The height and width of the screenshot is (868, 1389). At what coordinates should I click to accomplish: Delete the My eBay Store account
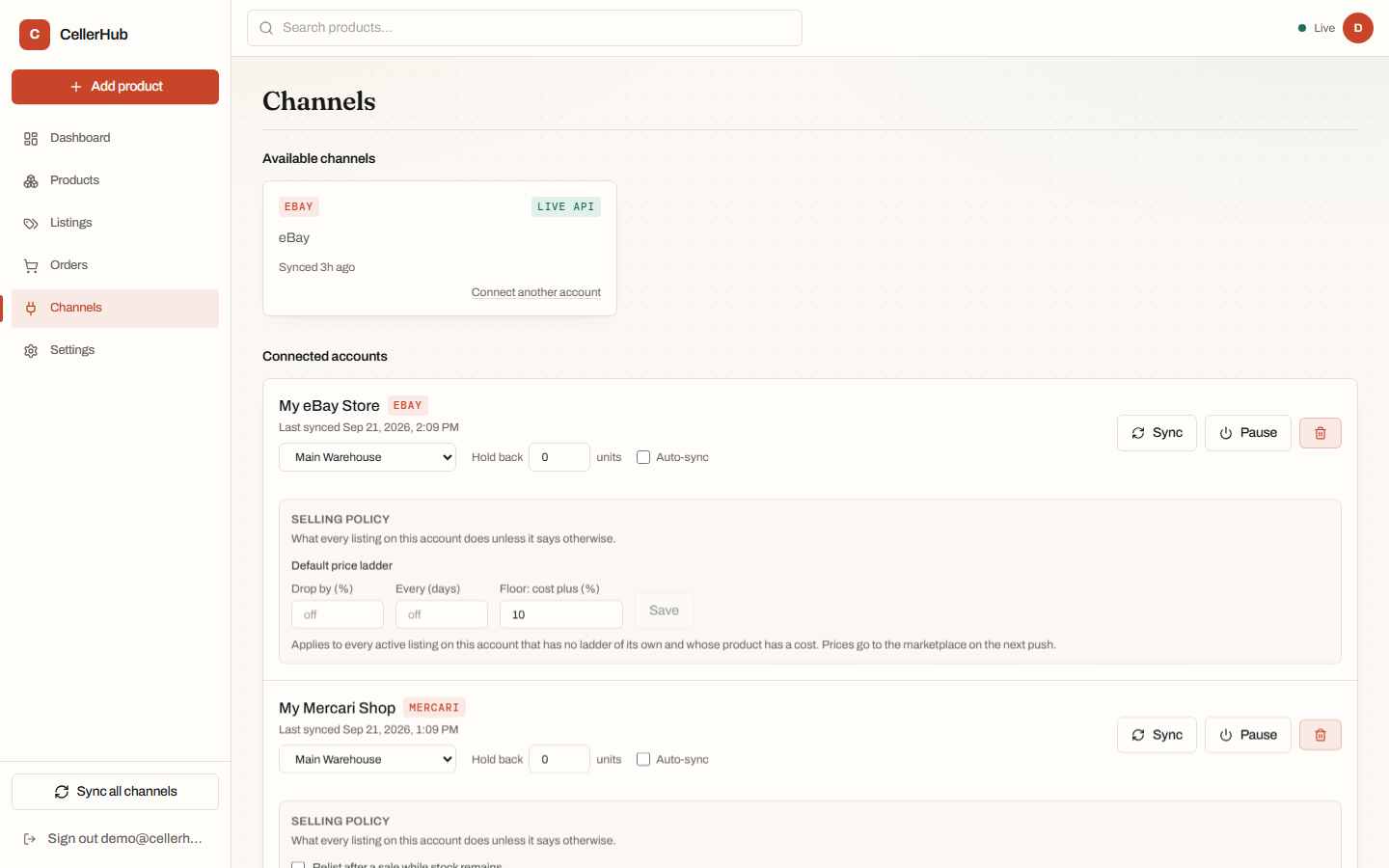1321,433
